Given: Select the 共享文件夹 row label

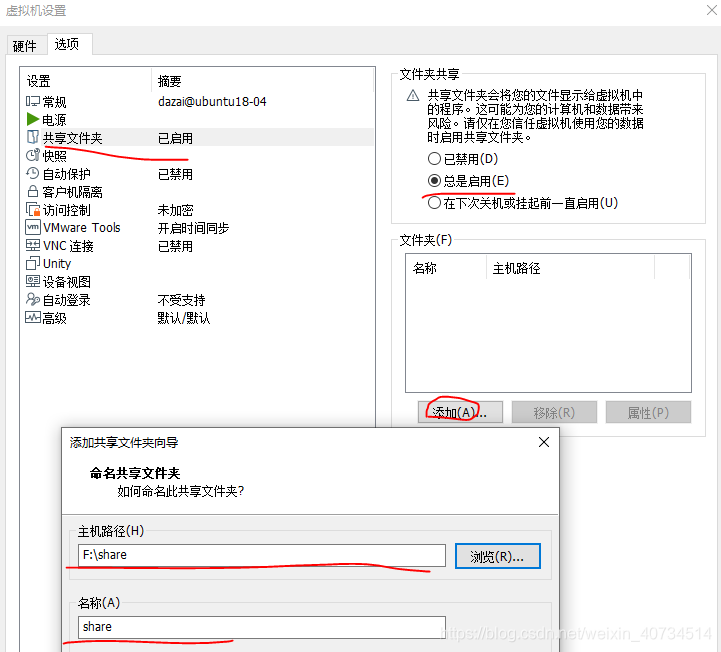Looking at the screenshot, I should [x=73, y=138].
